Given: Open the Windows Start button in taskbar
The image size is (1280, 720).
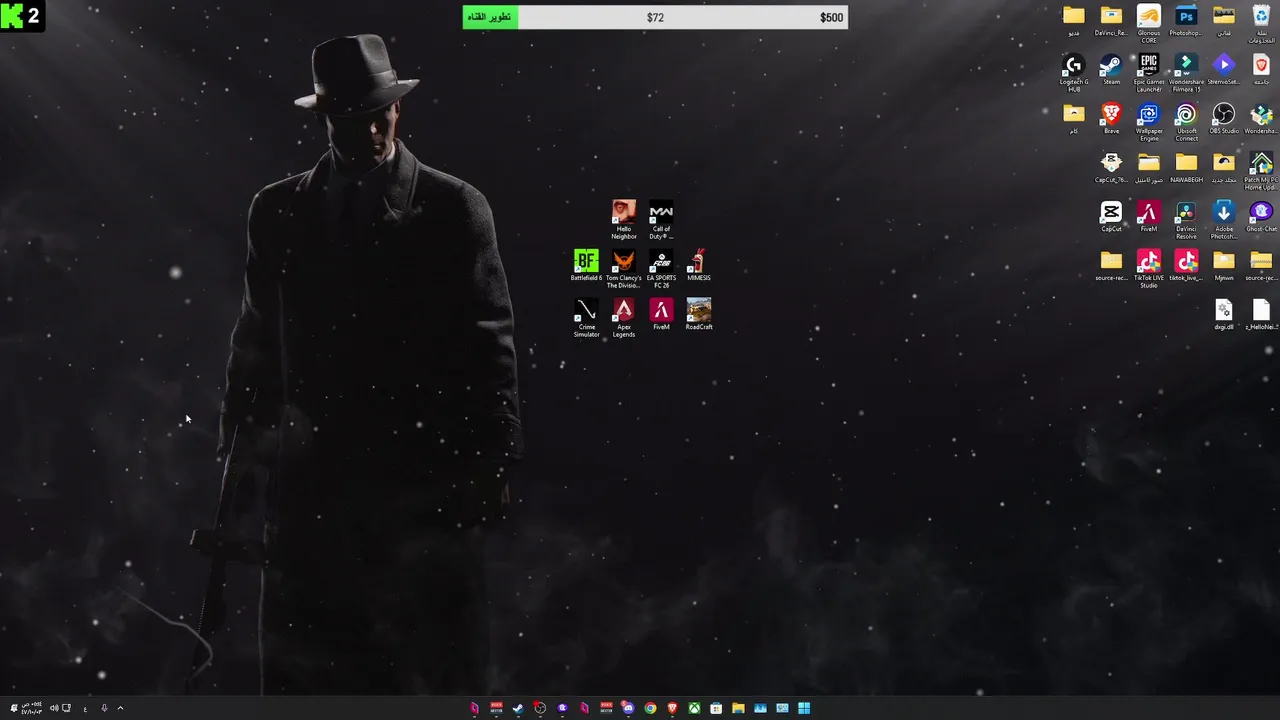Looking at the screenshot, I should tap(804, 708).
